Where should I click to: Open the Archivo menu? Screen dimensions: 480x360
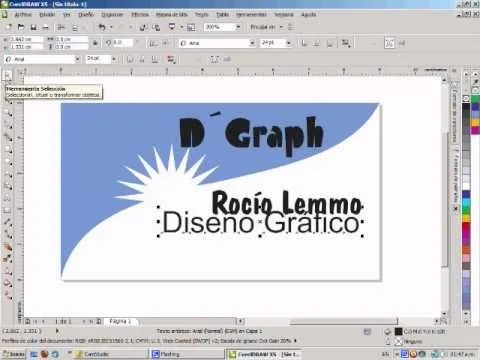[x=23, y=15]
